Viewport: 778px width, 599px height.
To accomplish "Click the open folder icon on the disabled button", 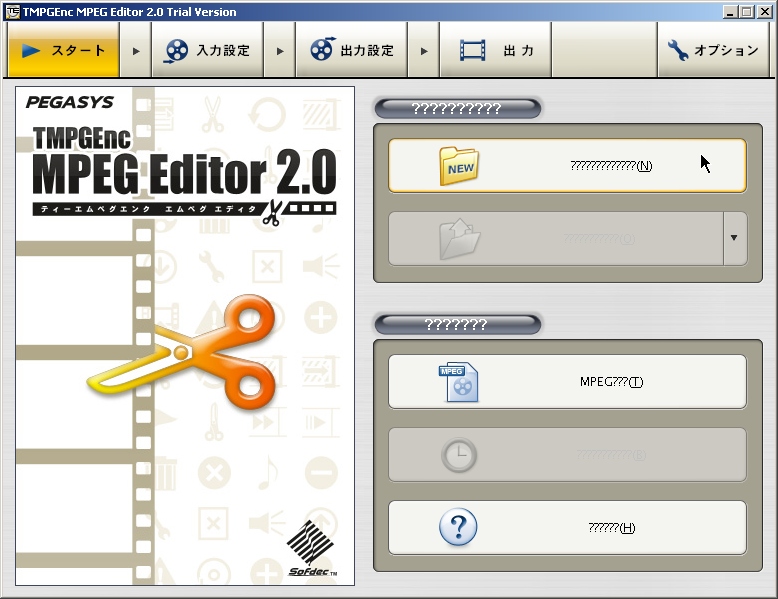I will [459, 239].
